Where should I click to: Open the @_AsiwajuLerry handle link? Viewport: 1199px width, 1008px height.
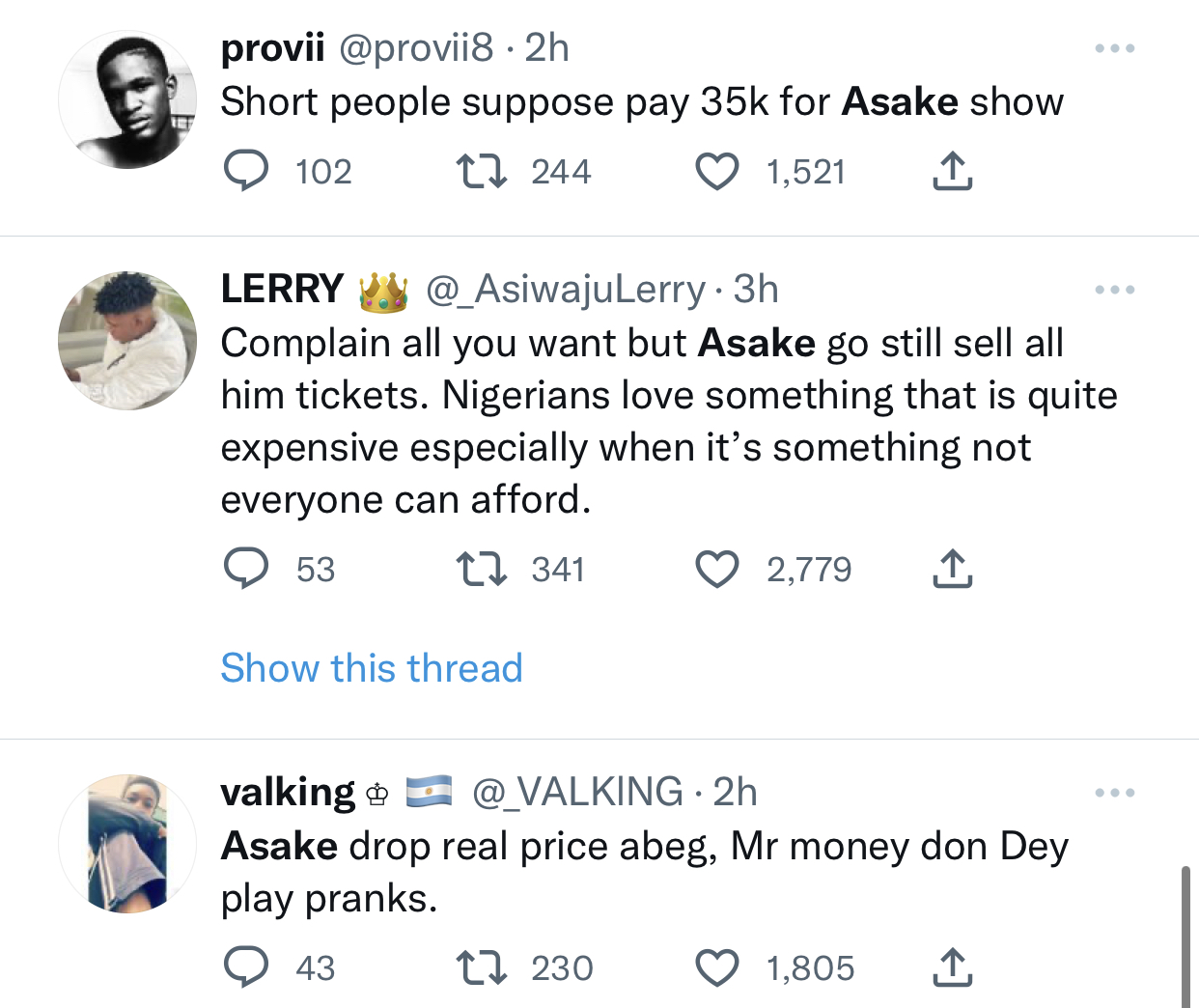566,290
